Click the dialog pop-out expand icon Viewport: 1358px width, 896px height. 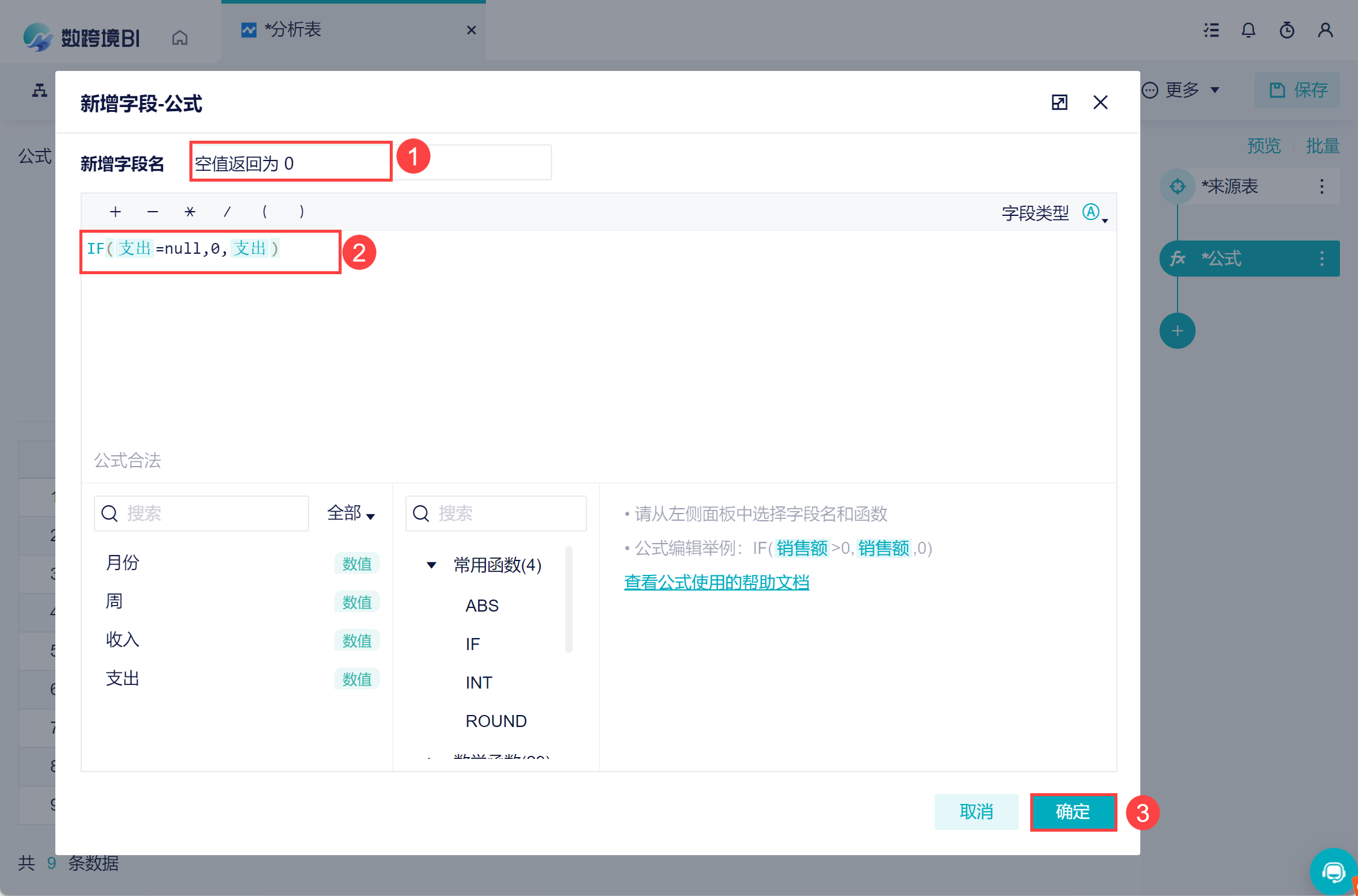[1059, 102]
